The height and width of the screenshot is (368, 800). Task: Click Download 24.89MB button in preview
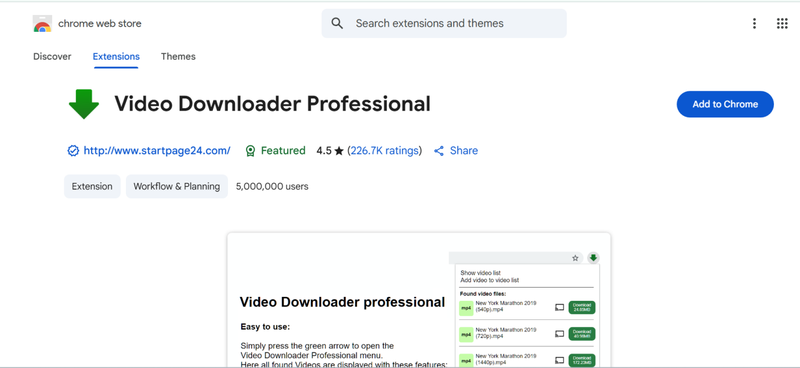click(582, 308)
